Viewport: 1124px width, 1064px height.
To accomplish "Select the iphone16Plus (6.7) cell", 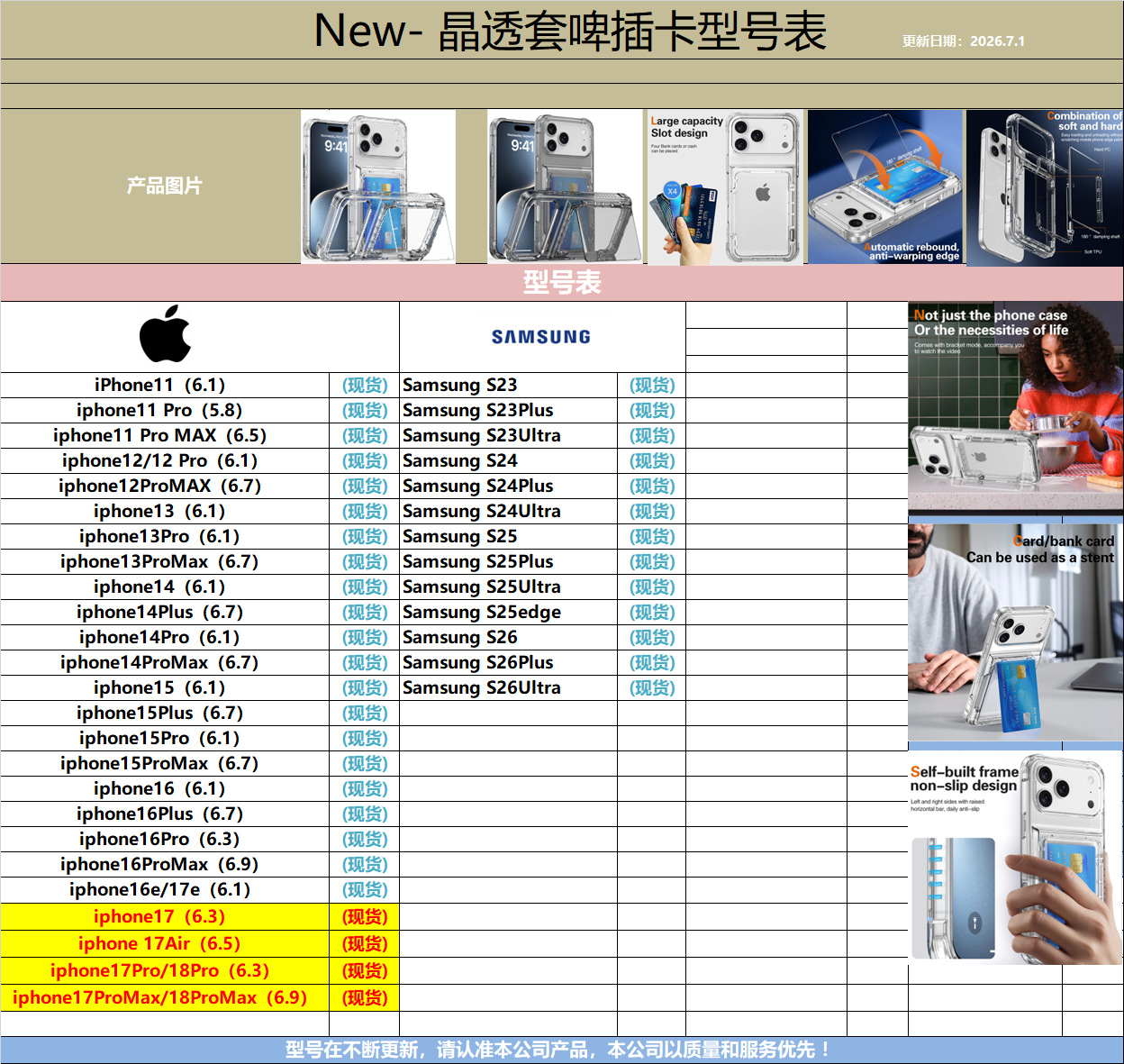I will 165,814.
